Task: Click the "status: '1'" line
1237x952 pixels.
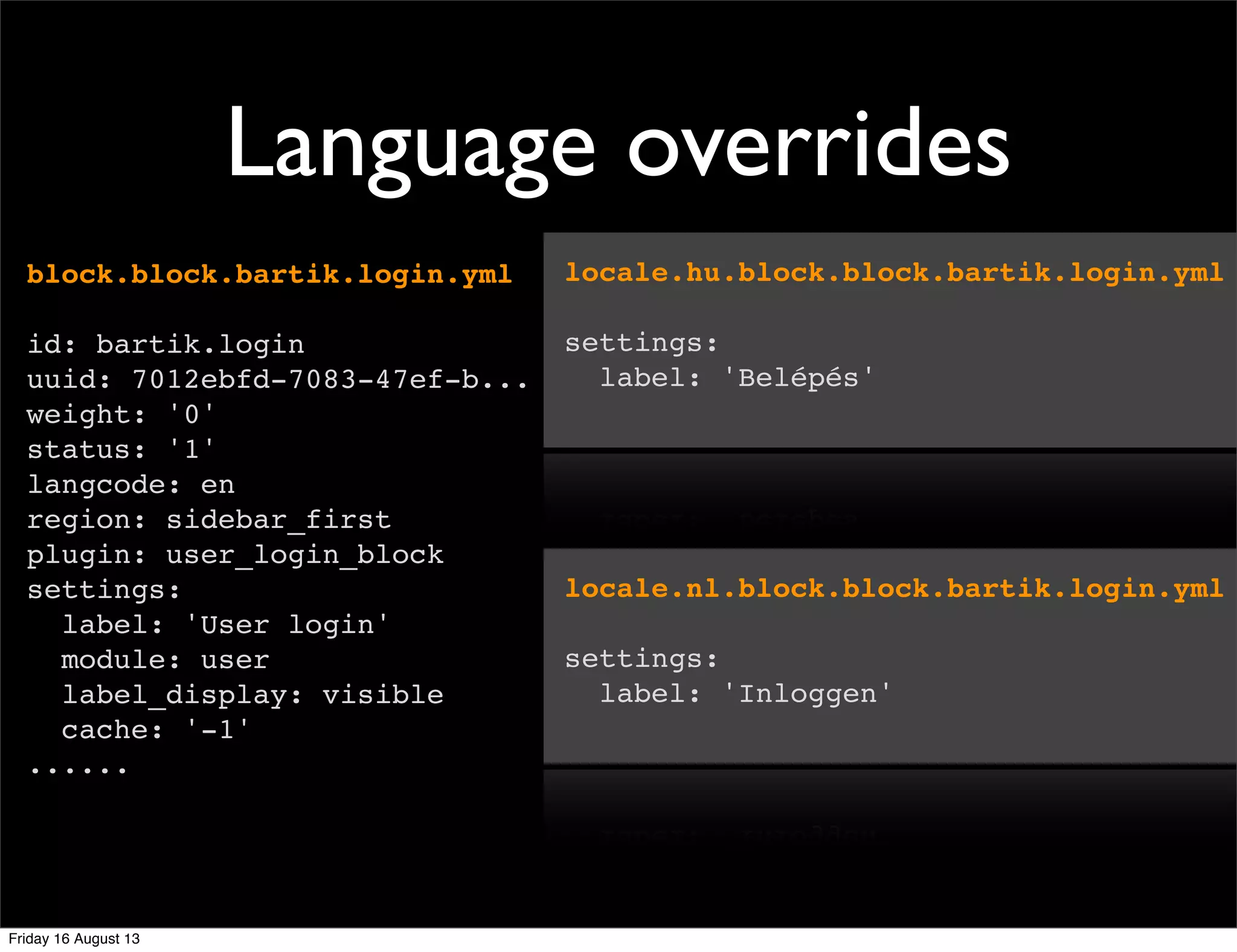Action: (121, 450)
